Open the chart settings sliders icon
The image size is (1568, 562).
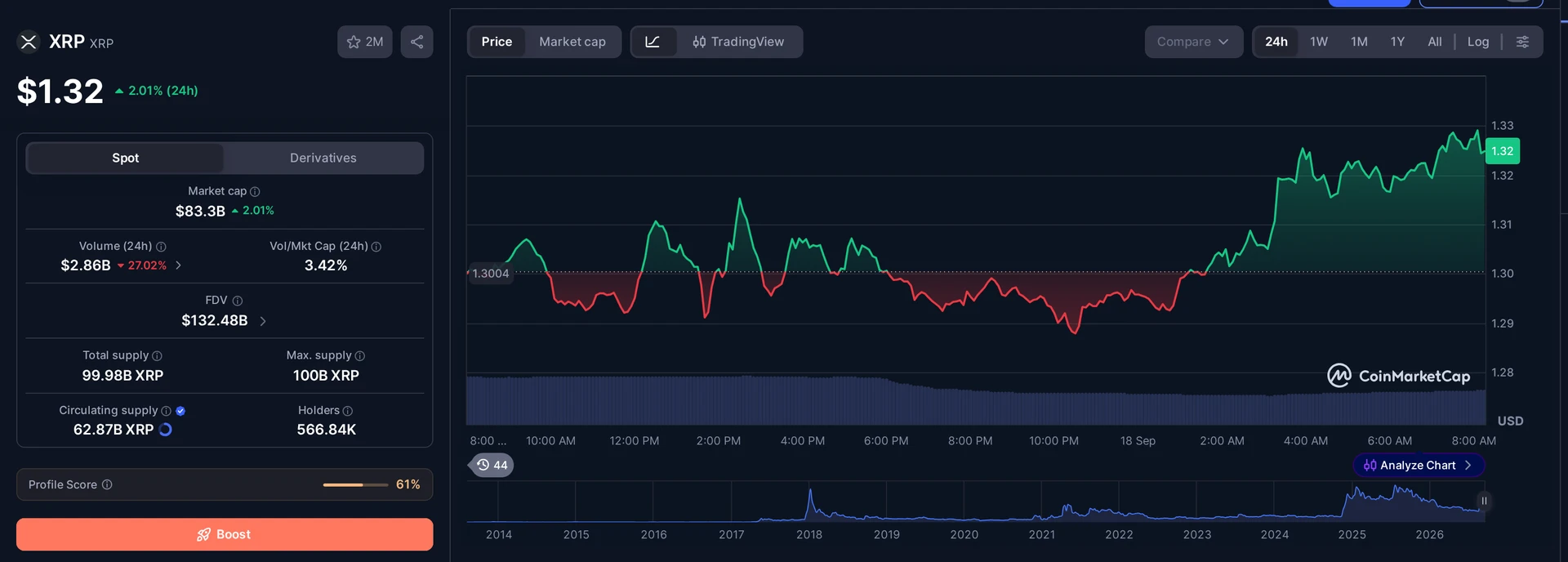coord(1522,42)
